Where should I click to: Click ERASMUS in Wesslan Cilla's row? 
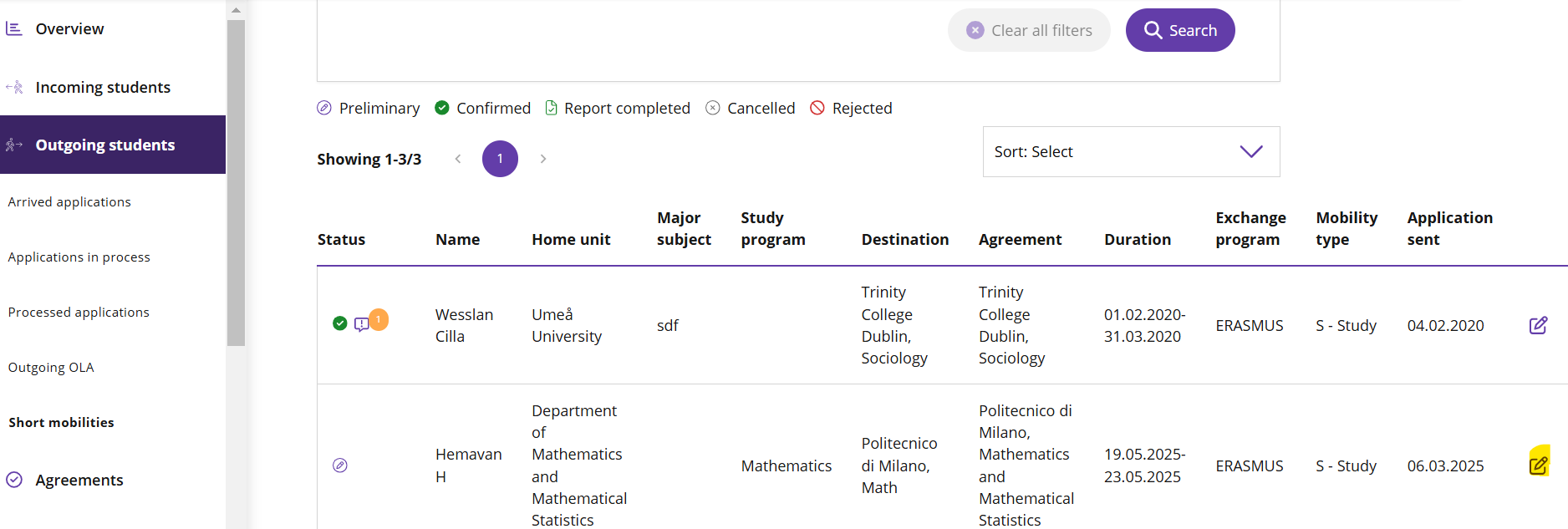click(1249, 326)
